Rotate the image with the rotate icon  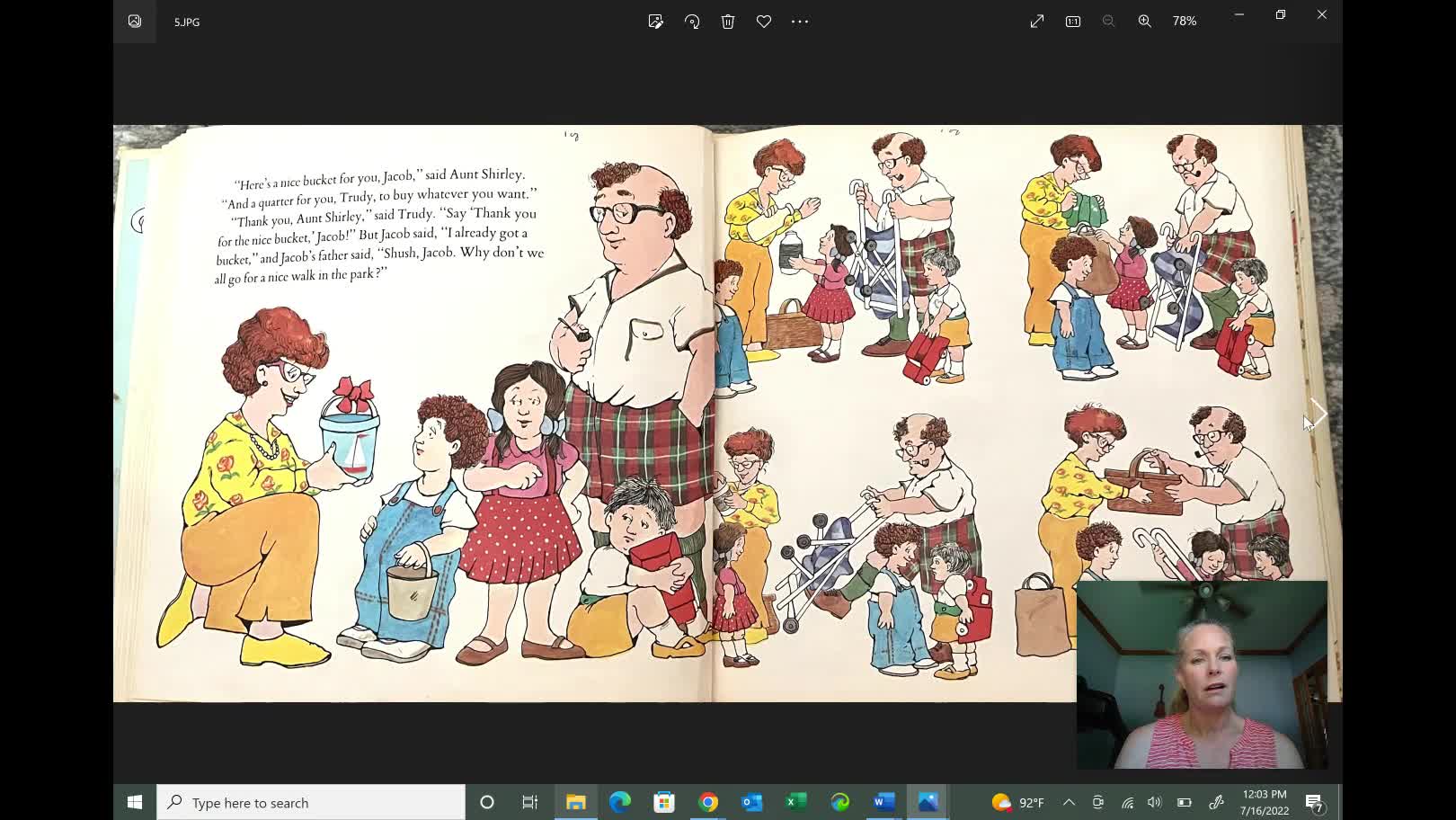pos(692,22)
